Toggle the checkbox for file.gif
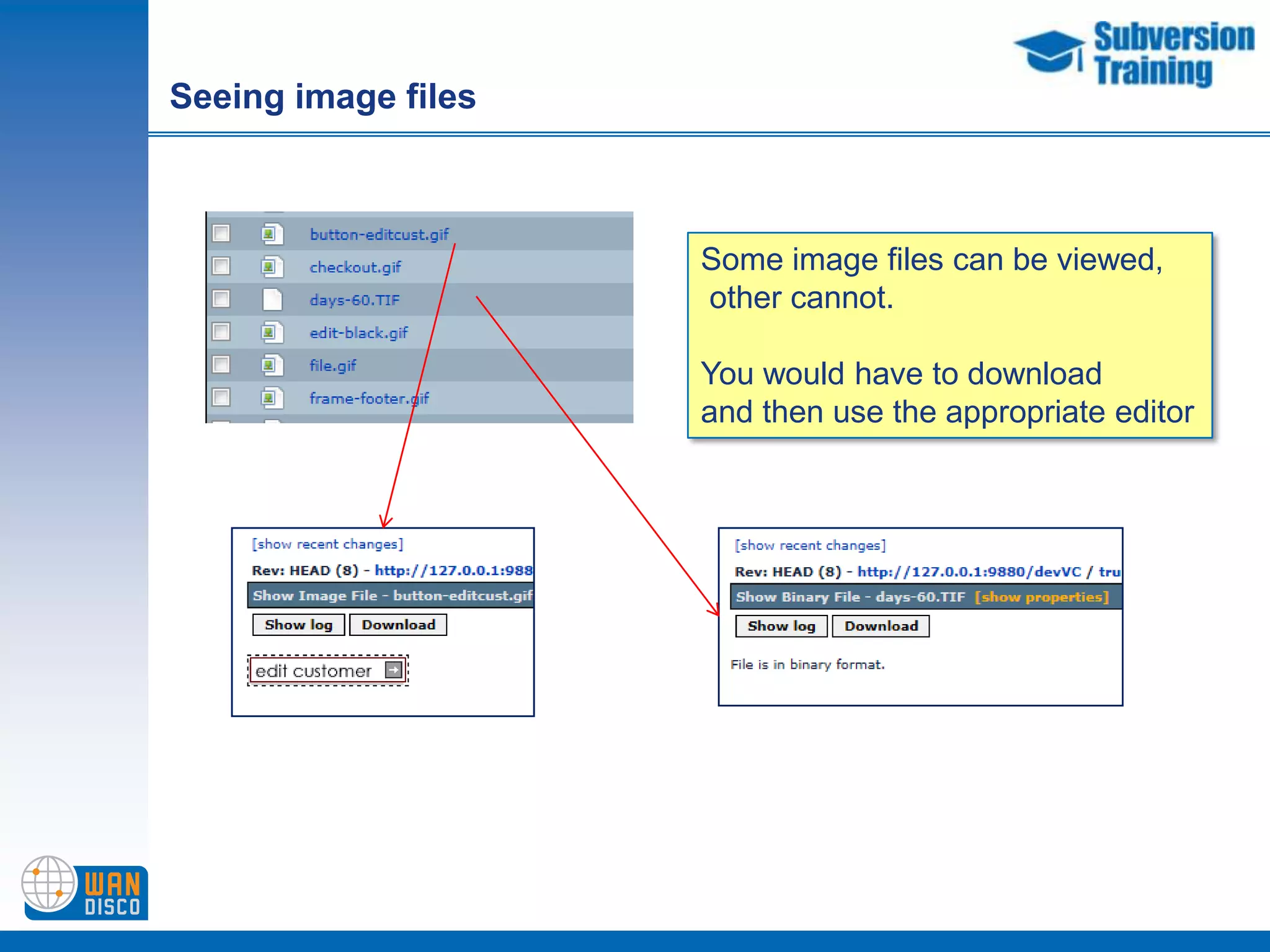The height and width of the screenshot is (952, 1270). pyautogui.click(x=221, y=364)
